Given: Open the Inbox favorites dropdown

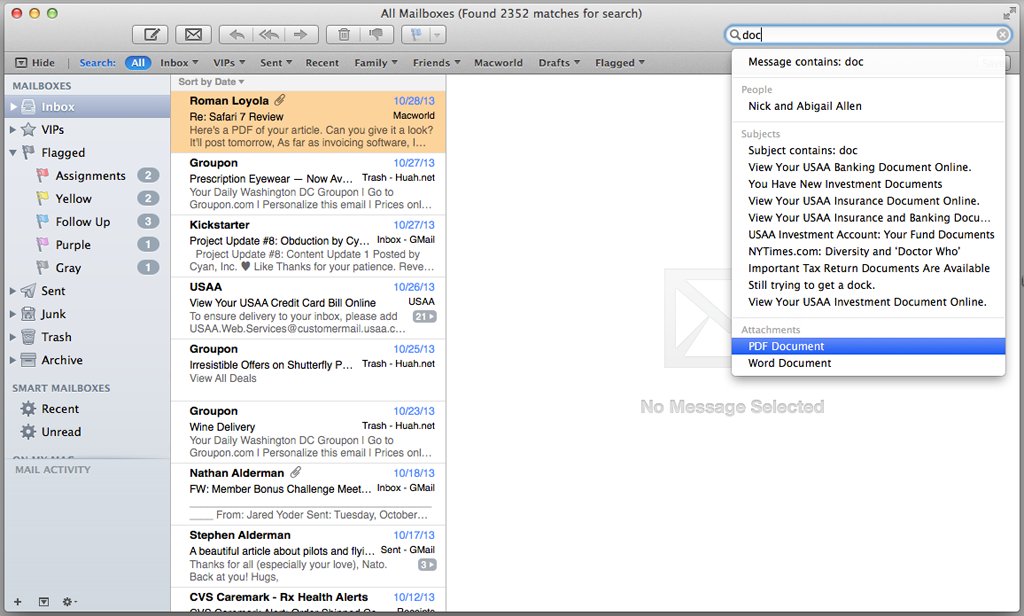Looking at the screenshot, I should tap(179, 61).
